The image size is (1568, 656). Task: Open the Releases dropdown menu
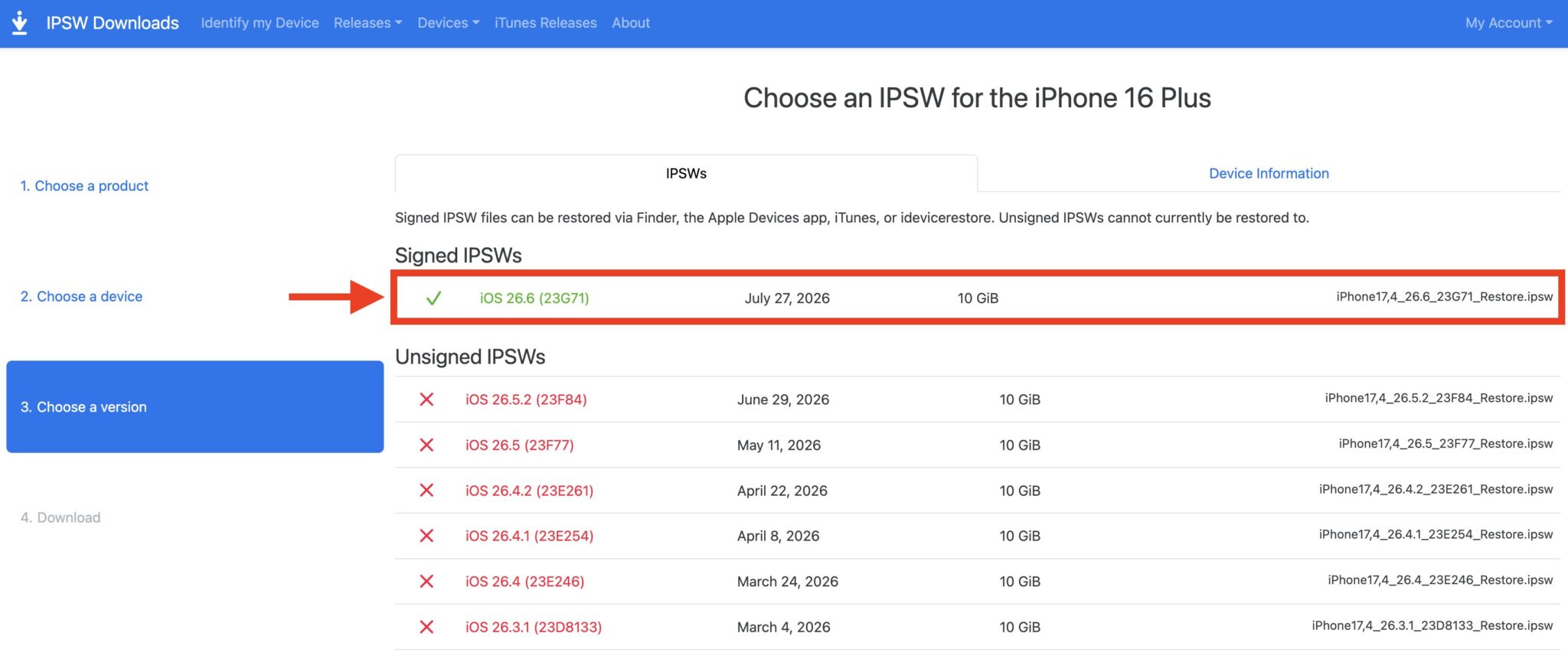click(367, 23)
